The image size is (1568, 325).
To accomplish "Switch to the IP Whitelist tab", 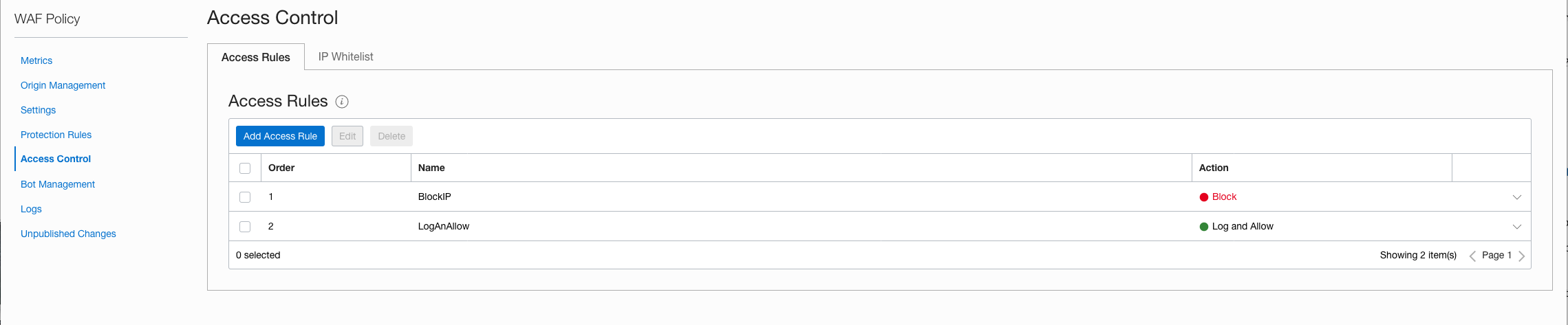I will coord(345,56).
